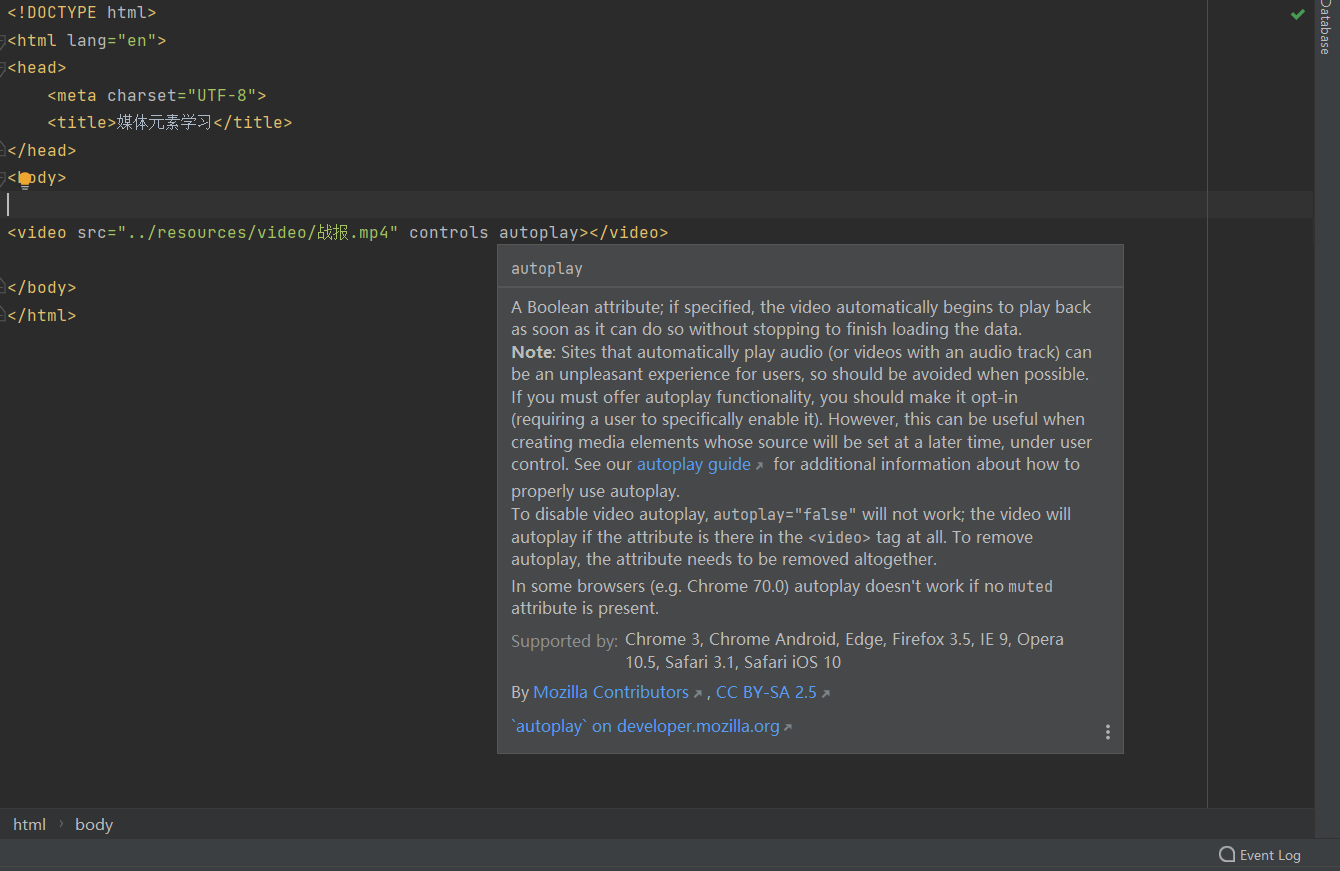Click the closing </head> tag
This screenshot has width=1340, height=871.
click(42, 150)
